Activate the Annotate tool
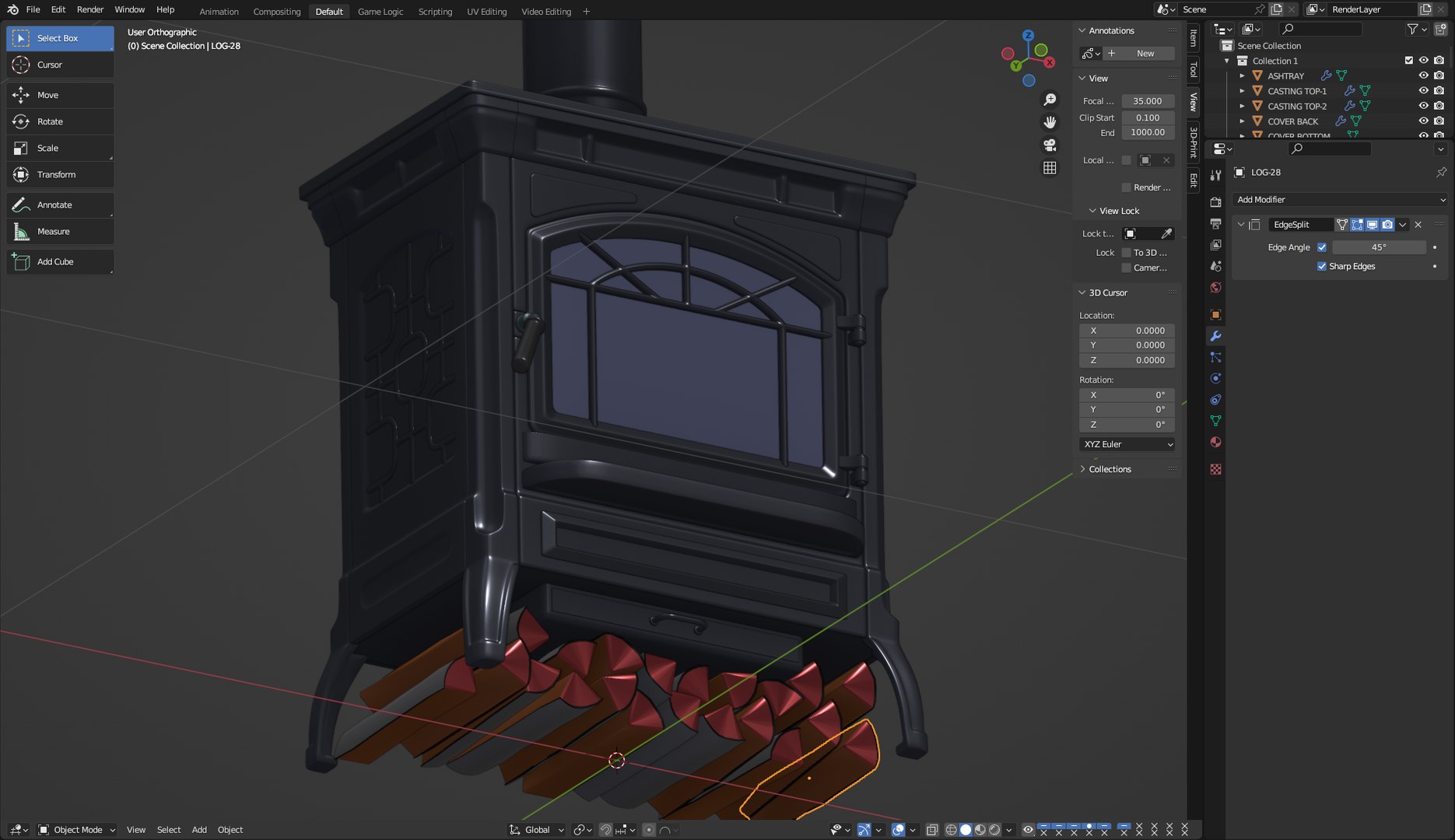Screen dimensions: 1455x840 60,205
